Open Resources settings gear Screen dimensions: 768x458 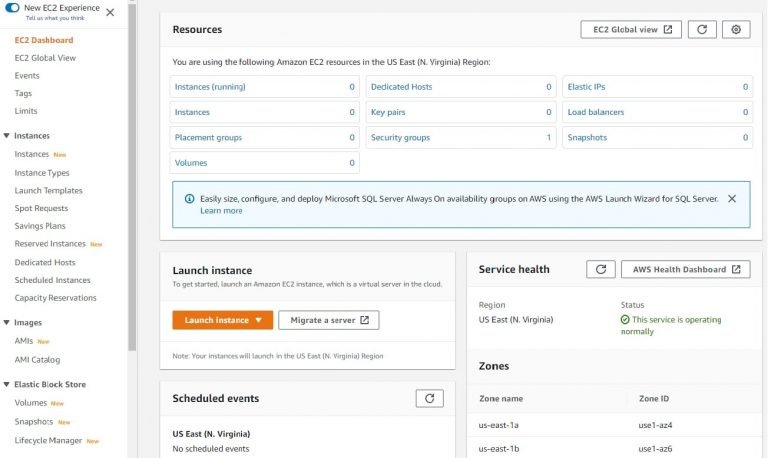[736, 29]
